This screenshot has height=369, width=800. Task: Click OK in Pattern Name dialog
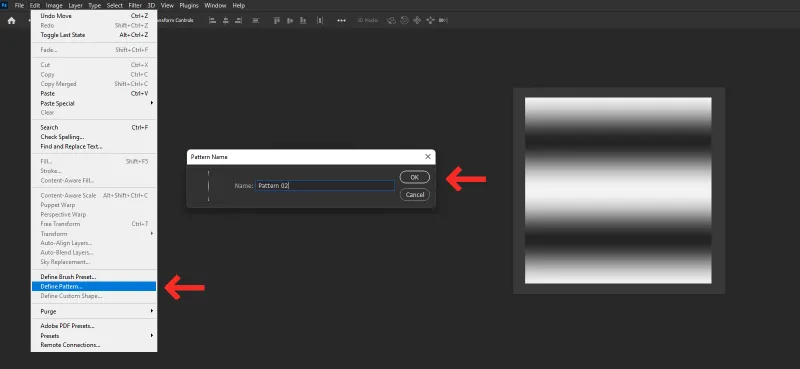(x=415, y=177)
